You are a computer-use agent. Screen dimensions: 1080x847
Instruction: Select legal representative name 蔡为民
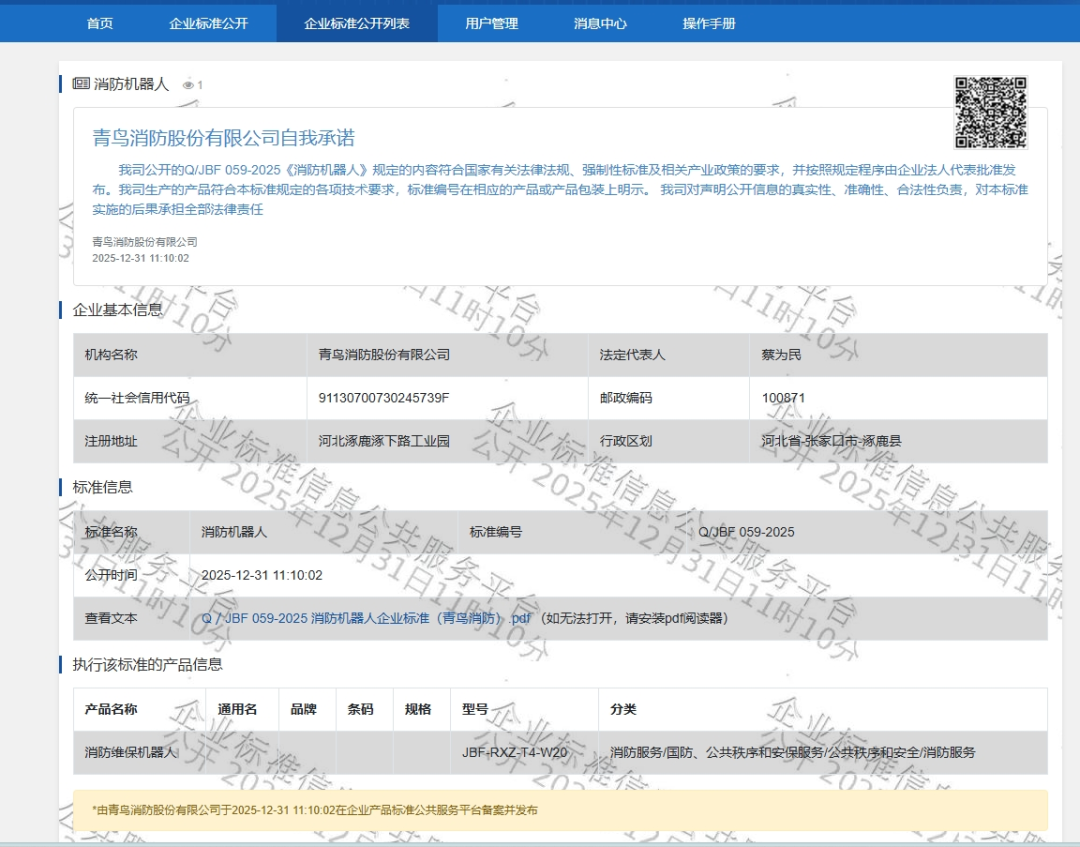pos(782,355)
